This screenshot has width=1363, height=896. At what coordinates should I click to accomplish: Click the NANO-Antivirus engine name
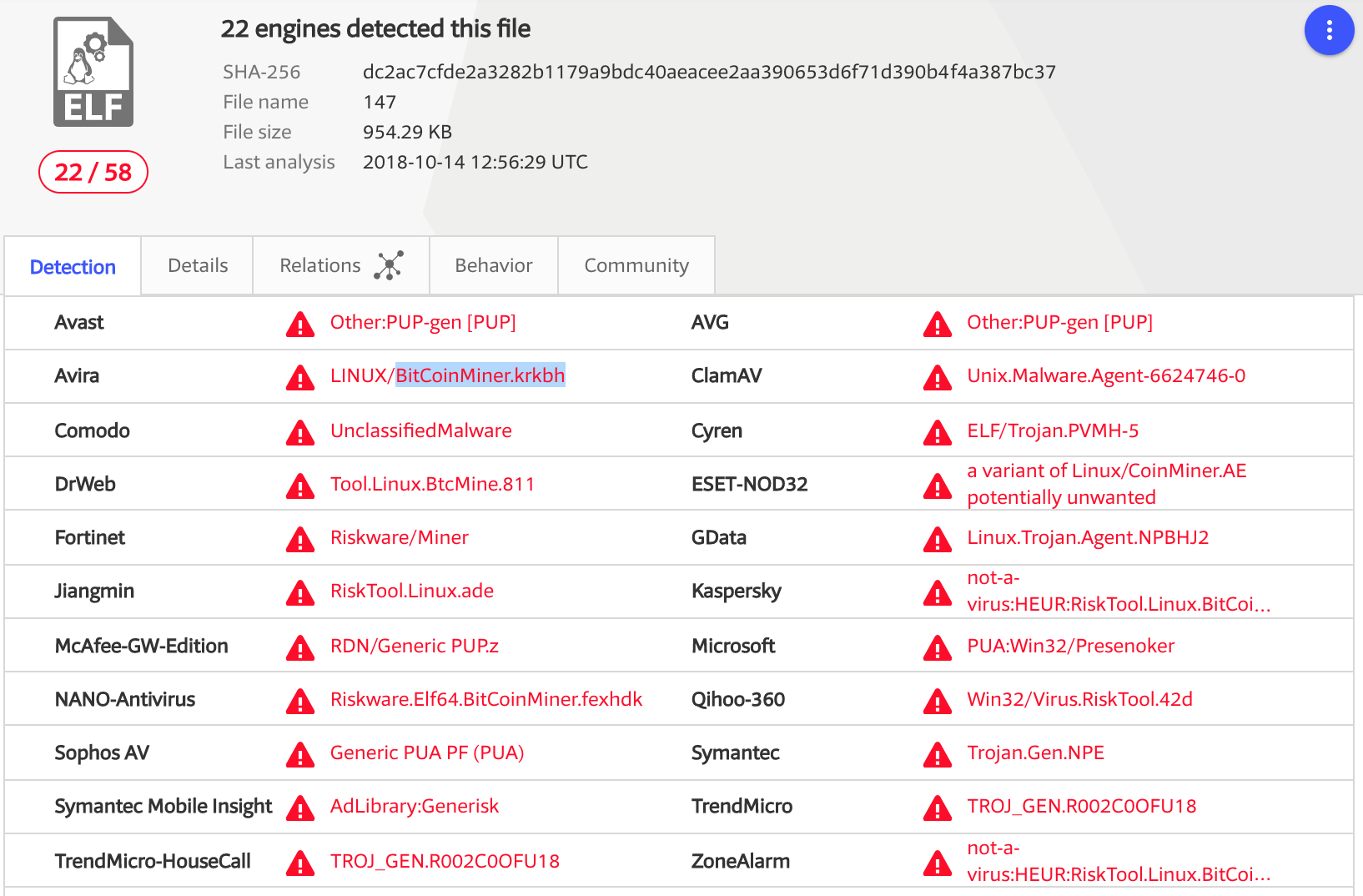(125, 699)
